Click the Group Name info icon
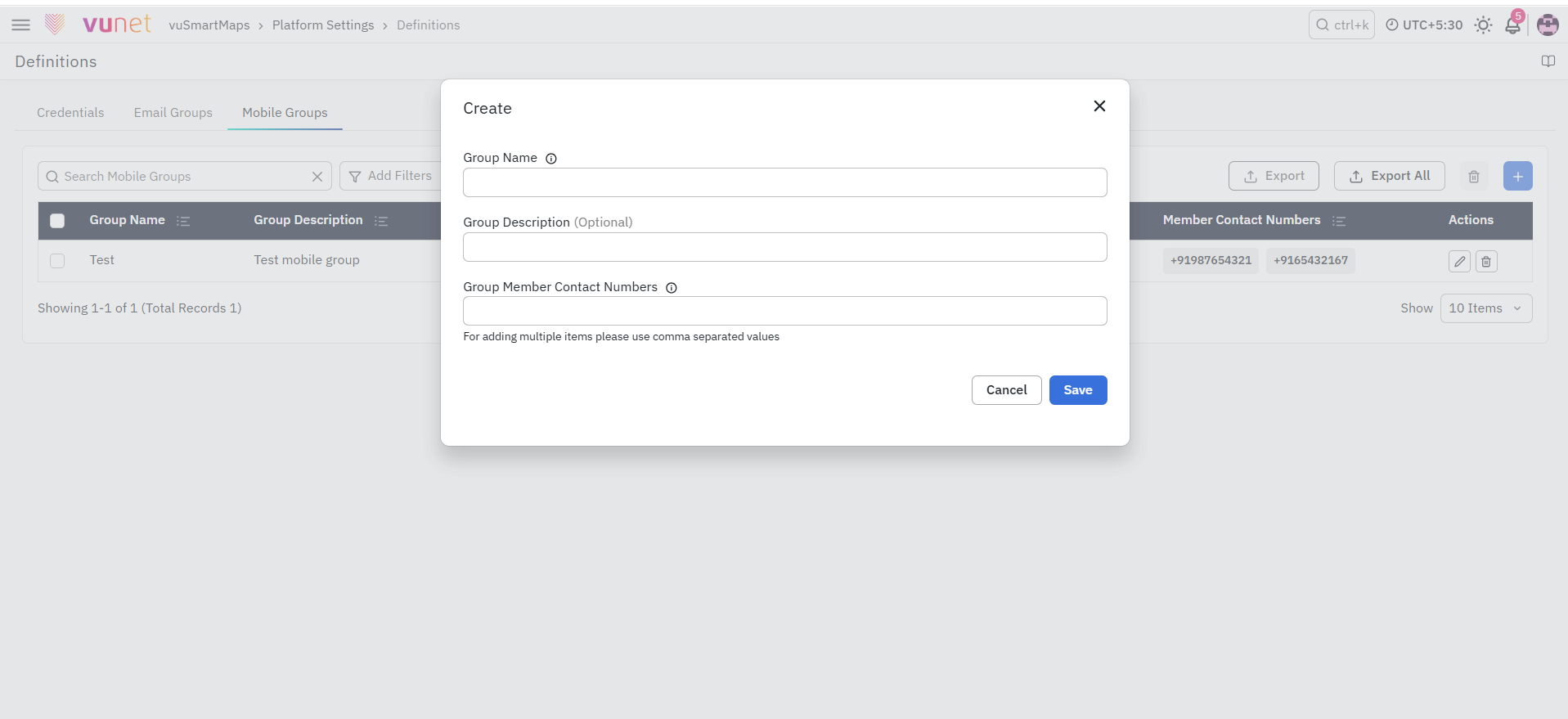Viewport: 1568px width, 719px height. click(551, 159)
